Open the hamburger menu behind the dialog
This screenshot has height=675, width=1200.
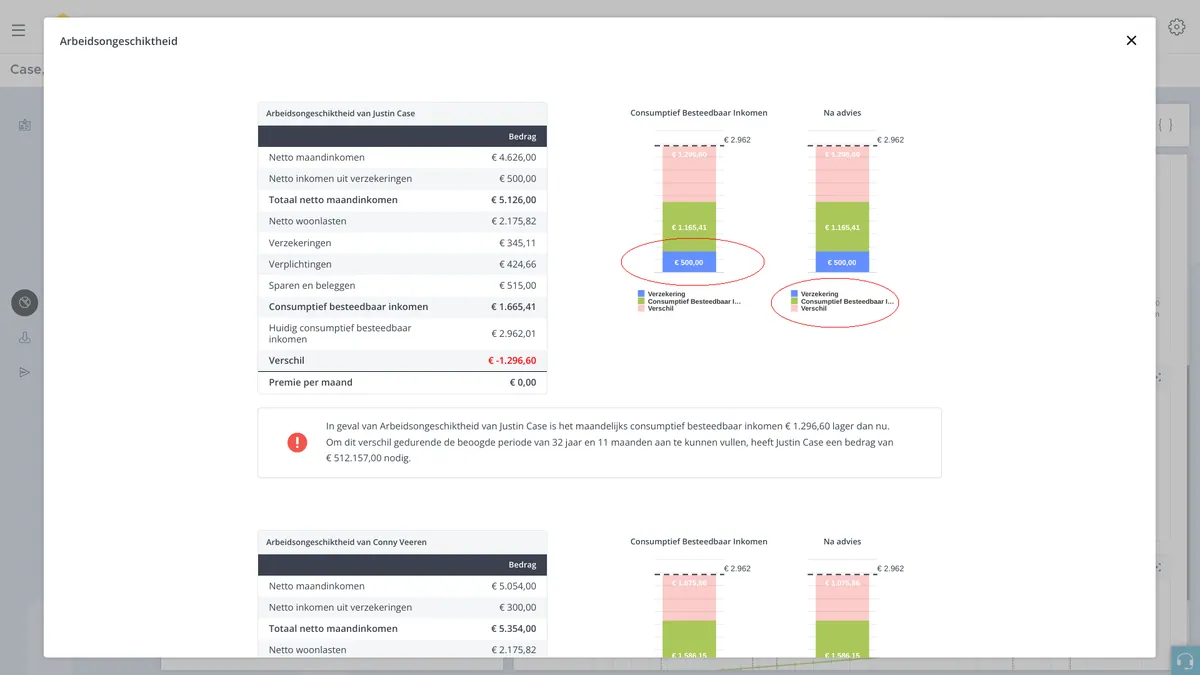19,30
